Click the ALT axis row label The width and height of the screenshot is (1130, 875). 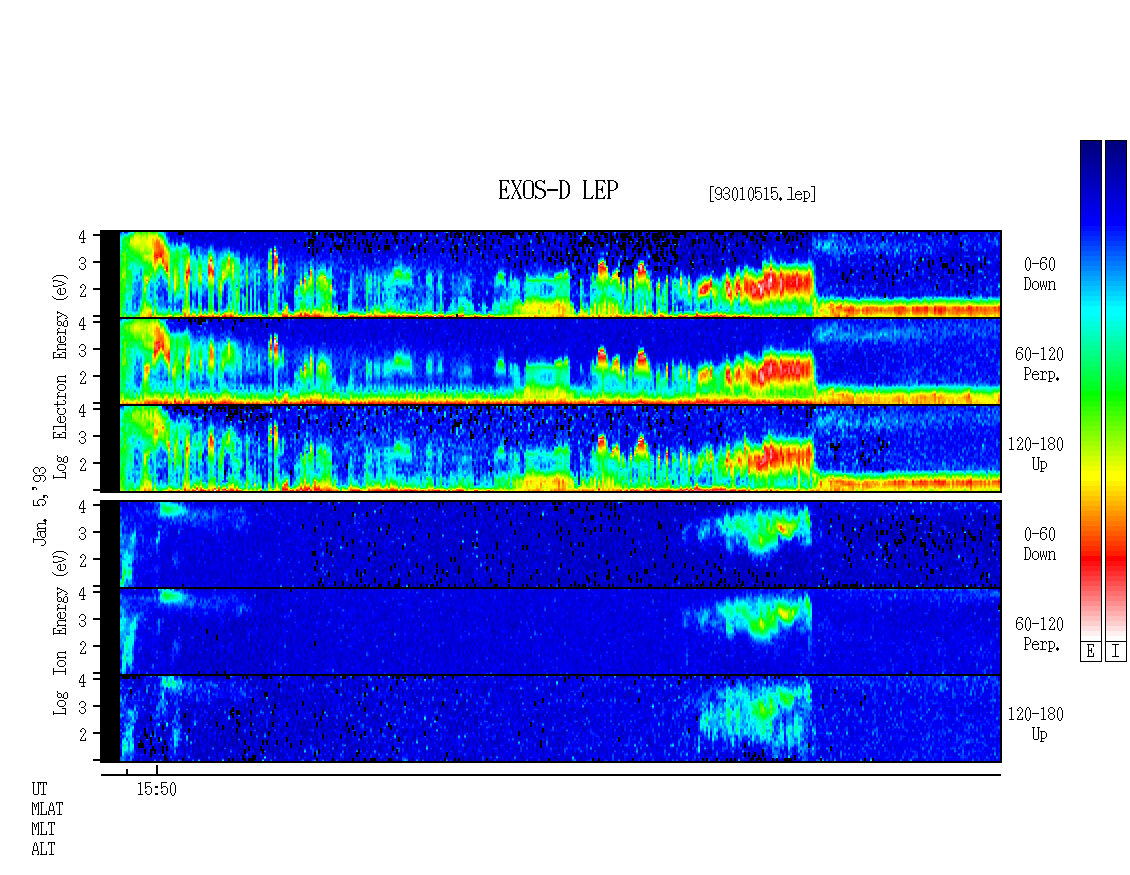43,850
